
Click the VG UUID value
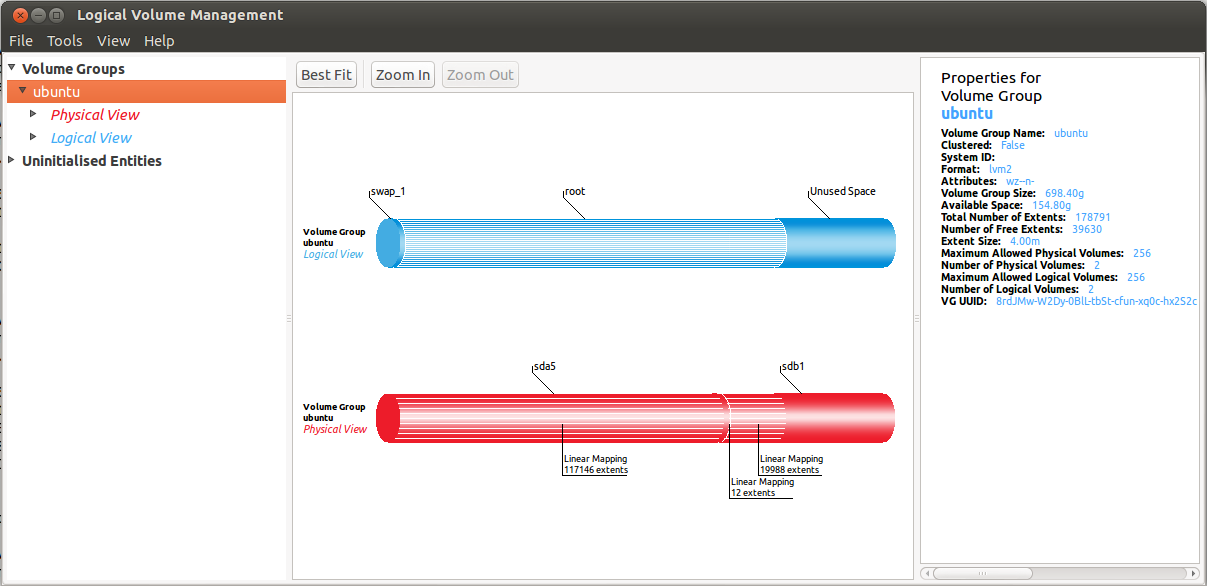(x=1096, y=301)
